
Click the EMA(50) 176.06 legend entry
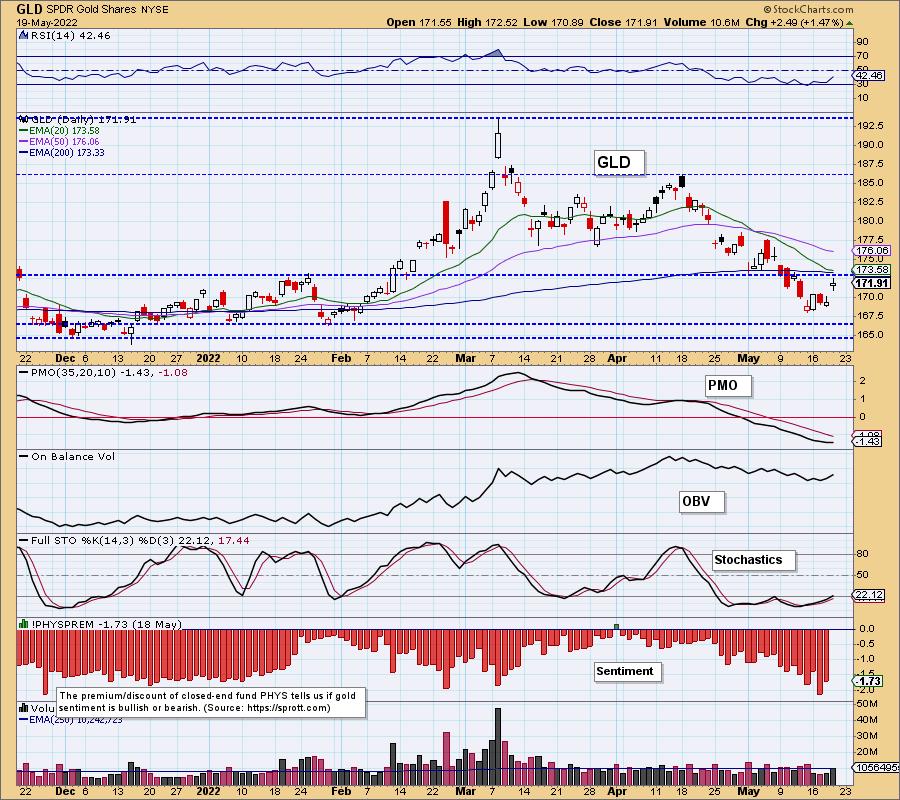60,142
